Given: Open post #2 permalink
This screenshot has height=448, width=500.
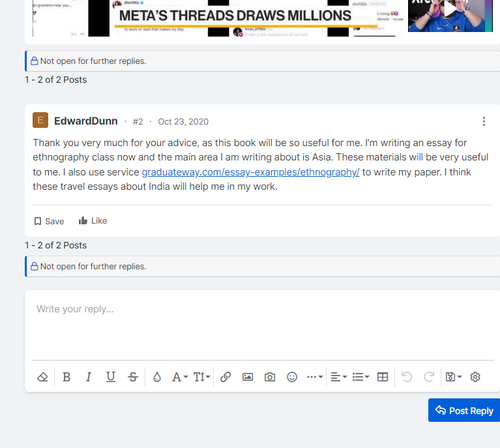Looking at the screenshot, I should pos(138,122).
